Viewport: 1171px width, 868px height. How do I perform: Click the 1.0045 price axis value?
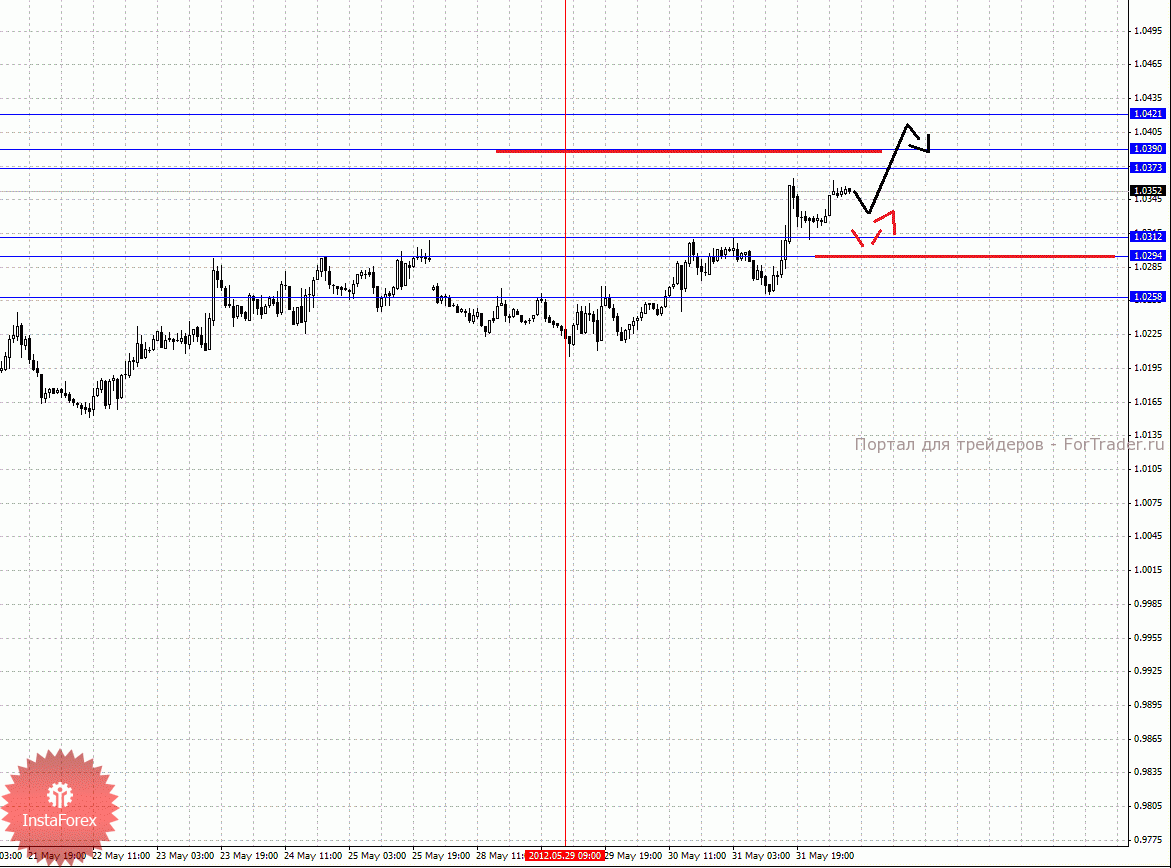point(1148,536)
